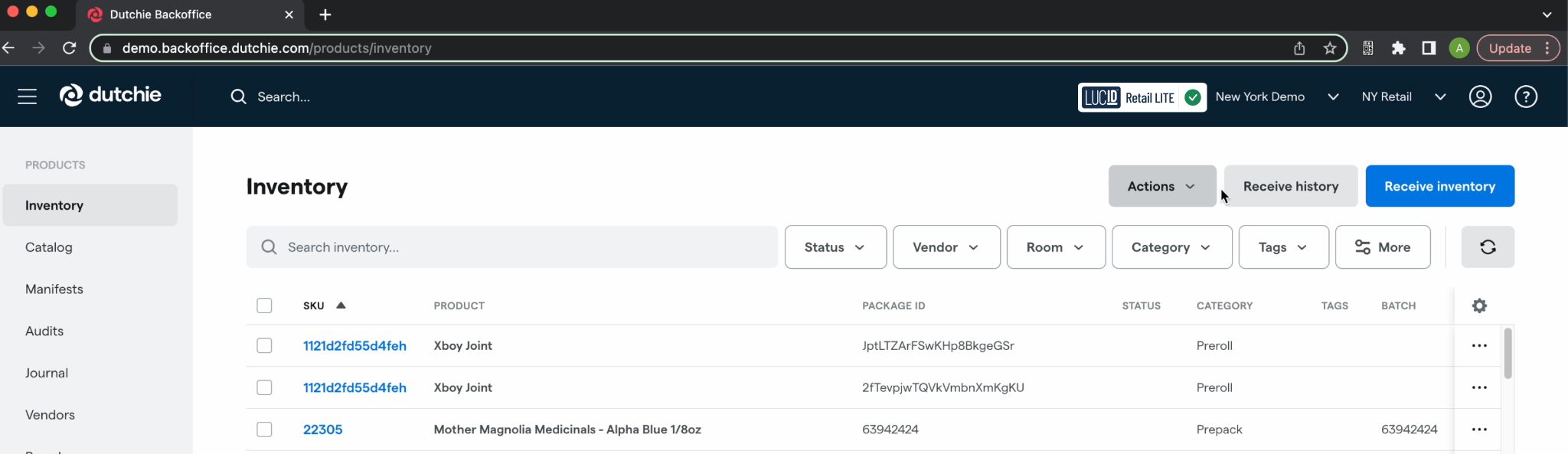Screen dimensions: 1568x454
Task: Select the first Xboy Joint row checkbox
Action: click(265, 346)
